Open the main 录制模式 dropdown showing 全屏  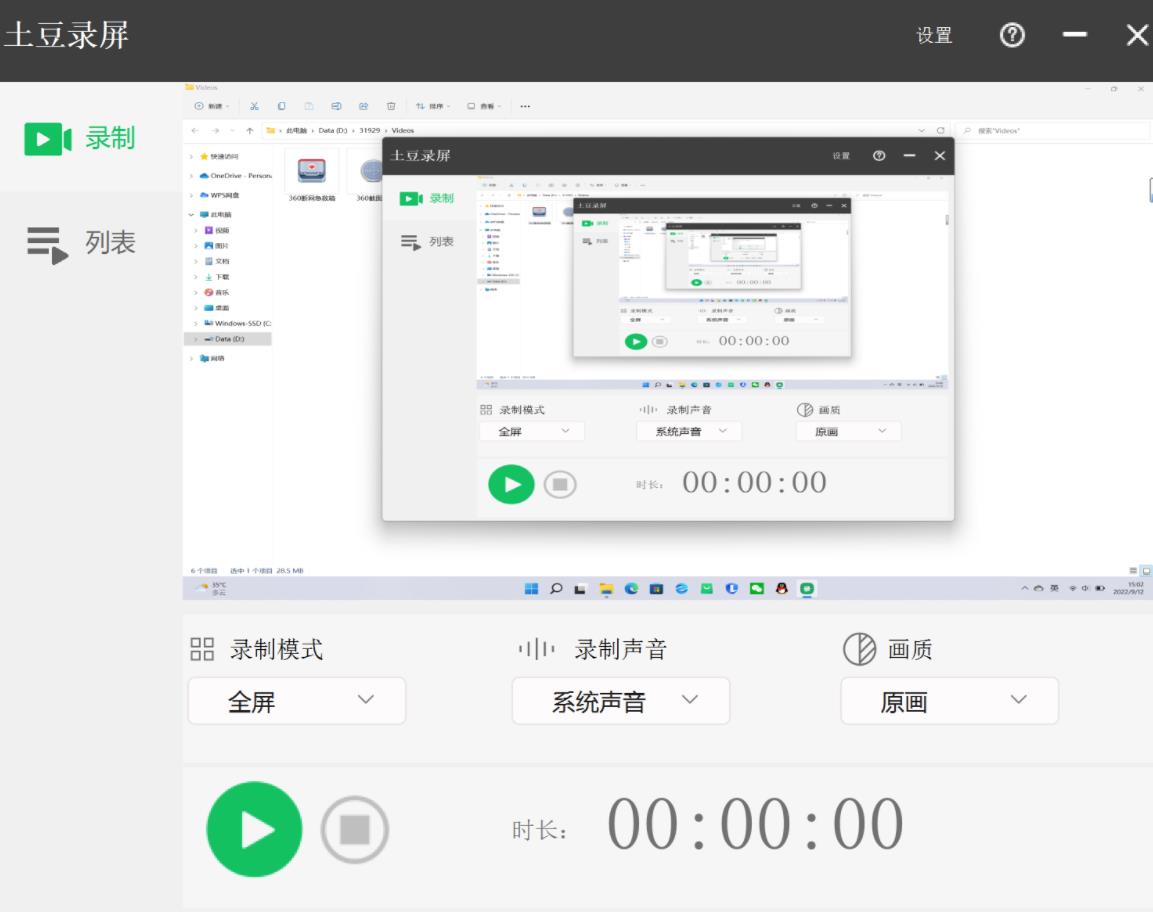[297, 701]
